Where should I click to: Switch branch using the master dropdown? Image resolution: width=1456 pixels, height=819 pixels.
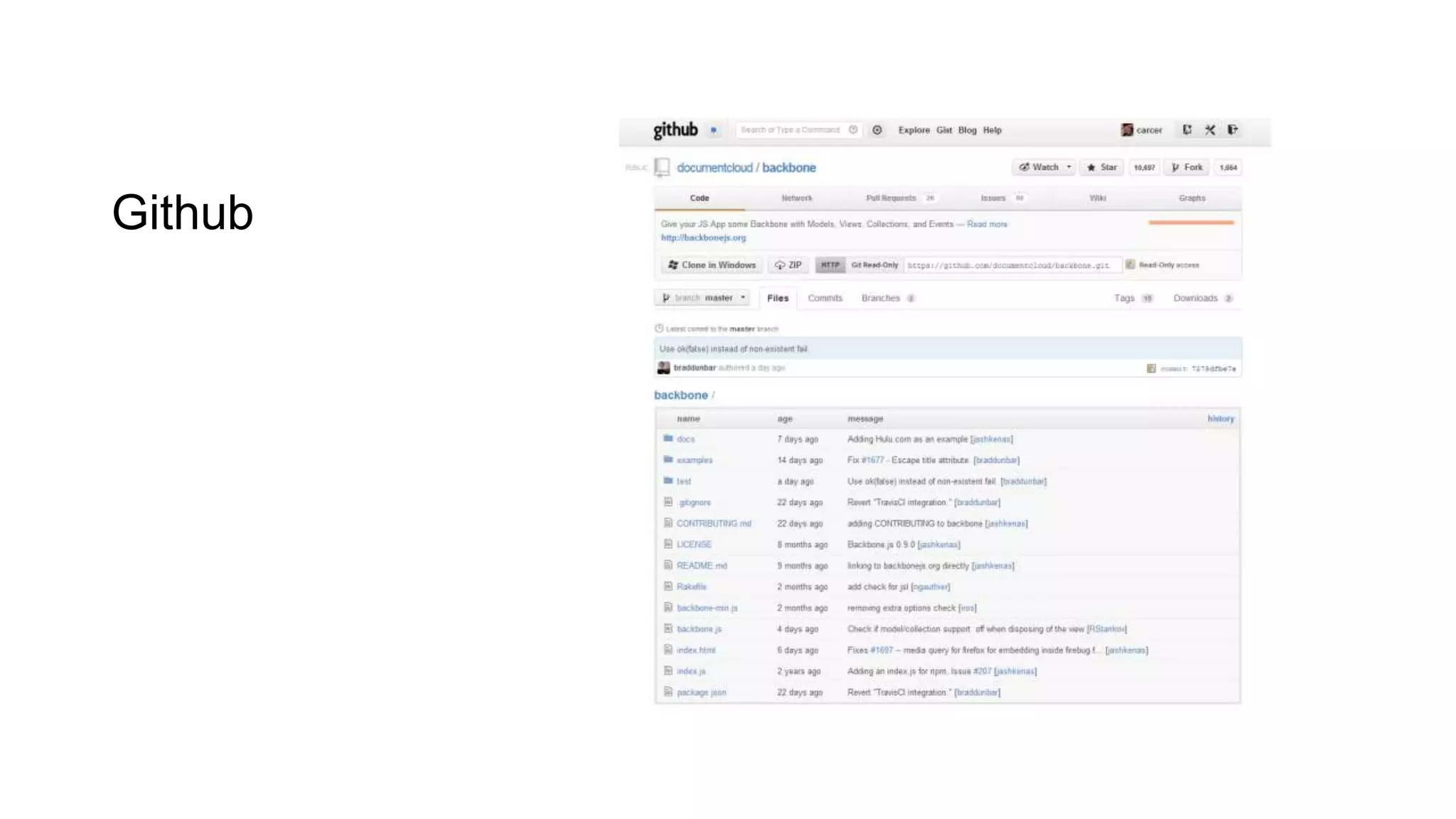click(x=702, y=298)
